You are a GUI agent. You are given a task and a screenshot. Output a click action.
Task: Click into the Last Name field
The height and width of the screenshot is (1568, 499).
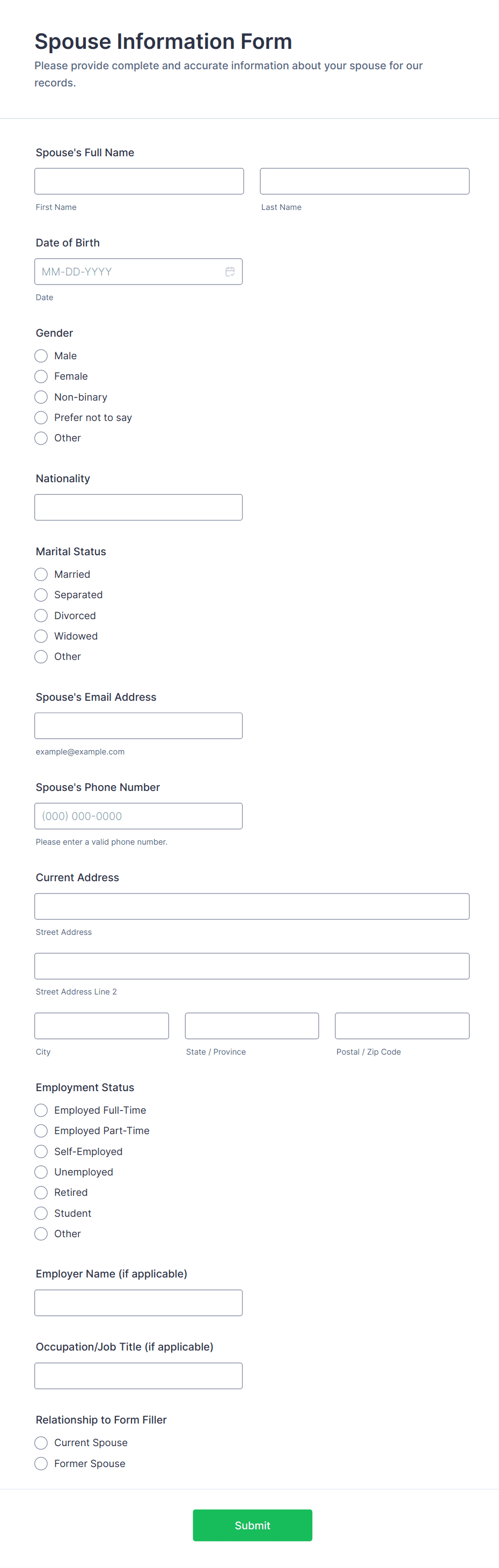pos(364,182)
